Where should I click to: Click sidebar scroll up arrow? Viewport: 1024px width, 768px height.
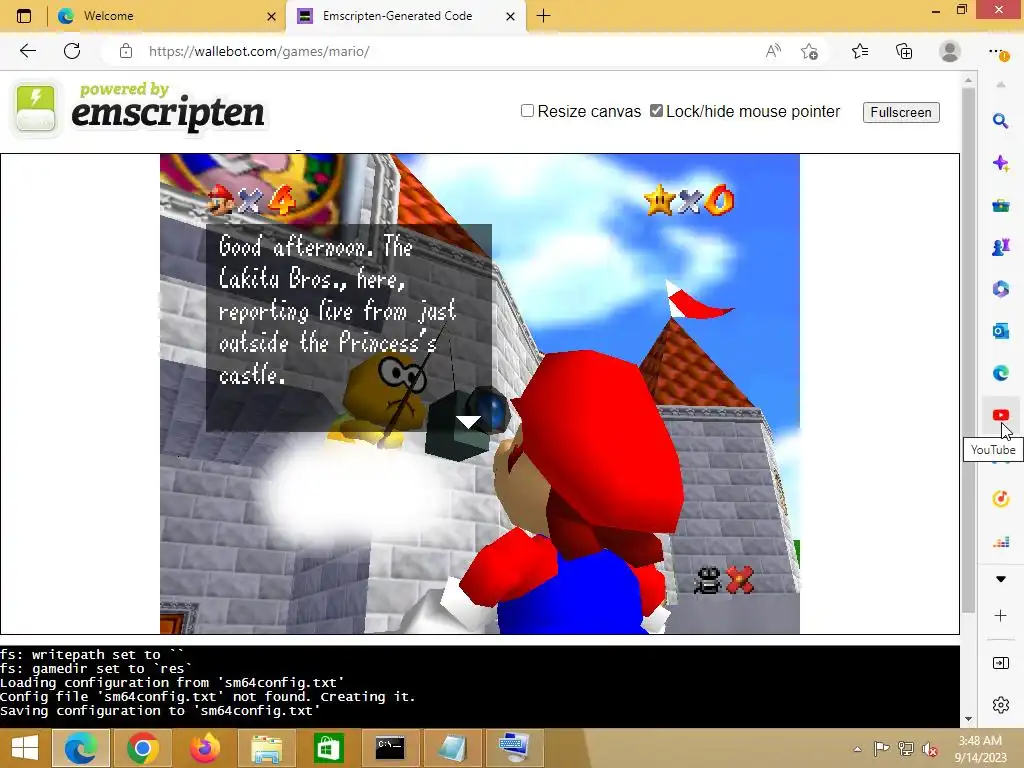pyautogui.click(x=1000, y=85)
